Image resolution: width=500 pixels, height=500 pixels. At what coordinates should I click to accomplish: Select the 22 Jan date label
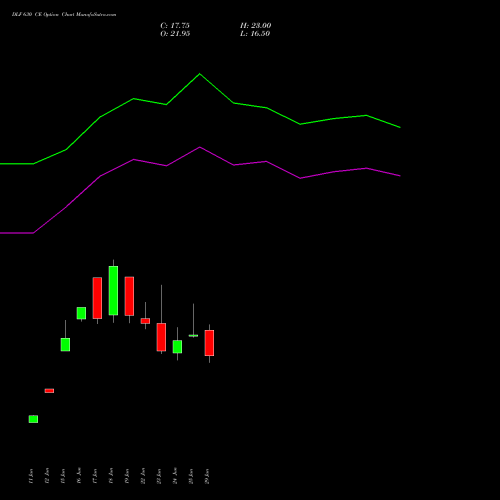point(143,476)
